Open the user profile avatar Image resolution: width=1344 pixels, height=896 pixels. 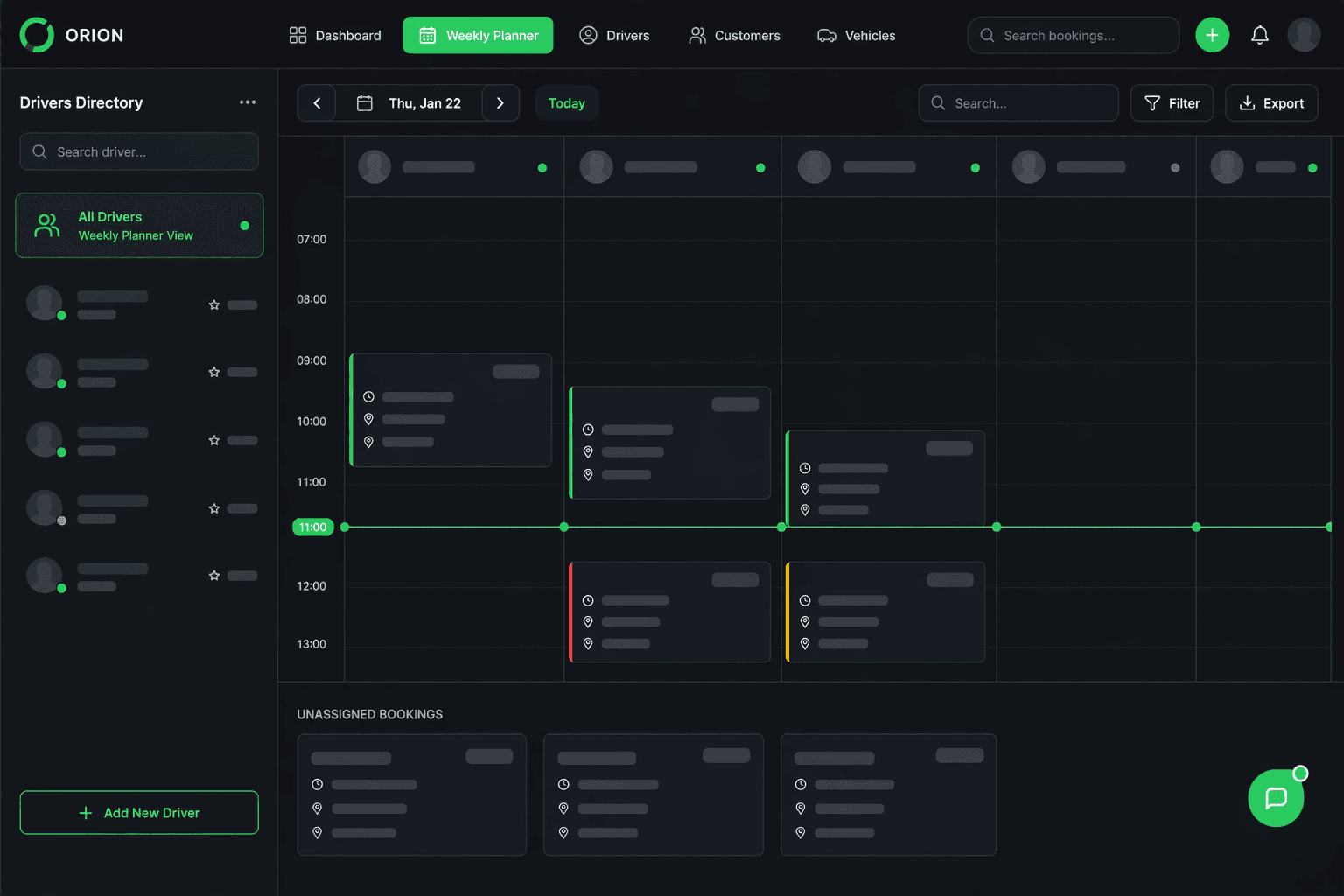1304,35
